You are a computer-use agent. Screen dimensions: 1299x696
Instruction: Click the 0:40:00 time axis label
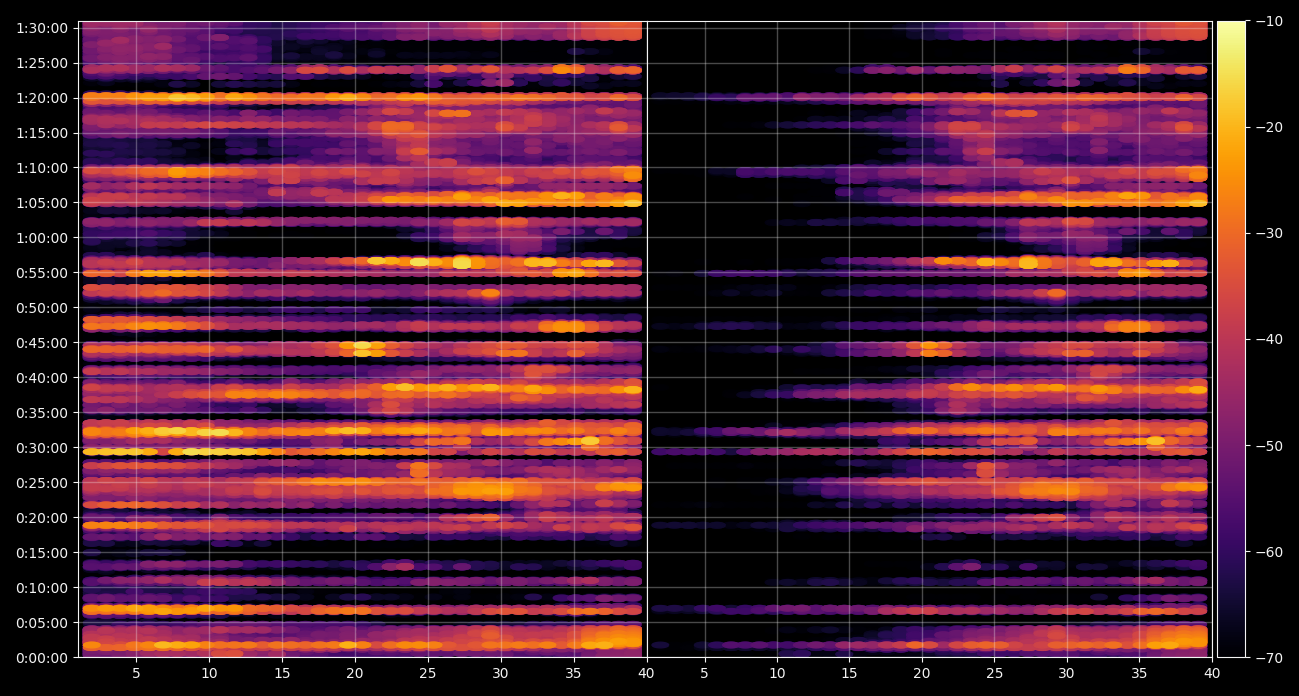42,378
